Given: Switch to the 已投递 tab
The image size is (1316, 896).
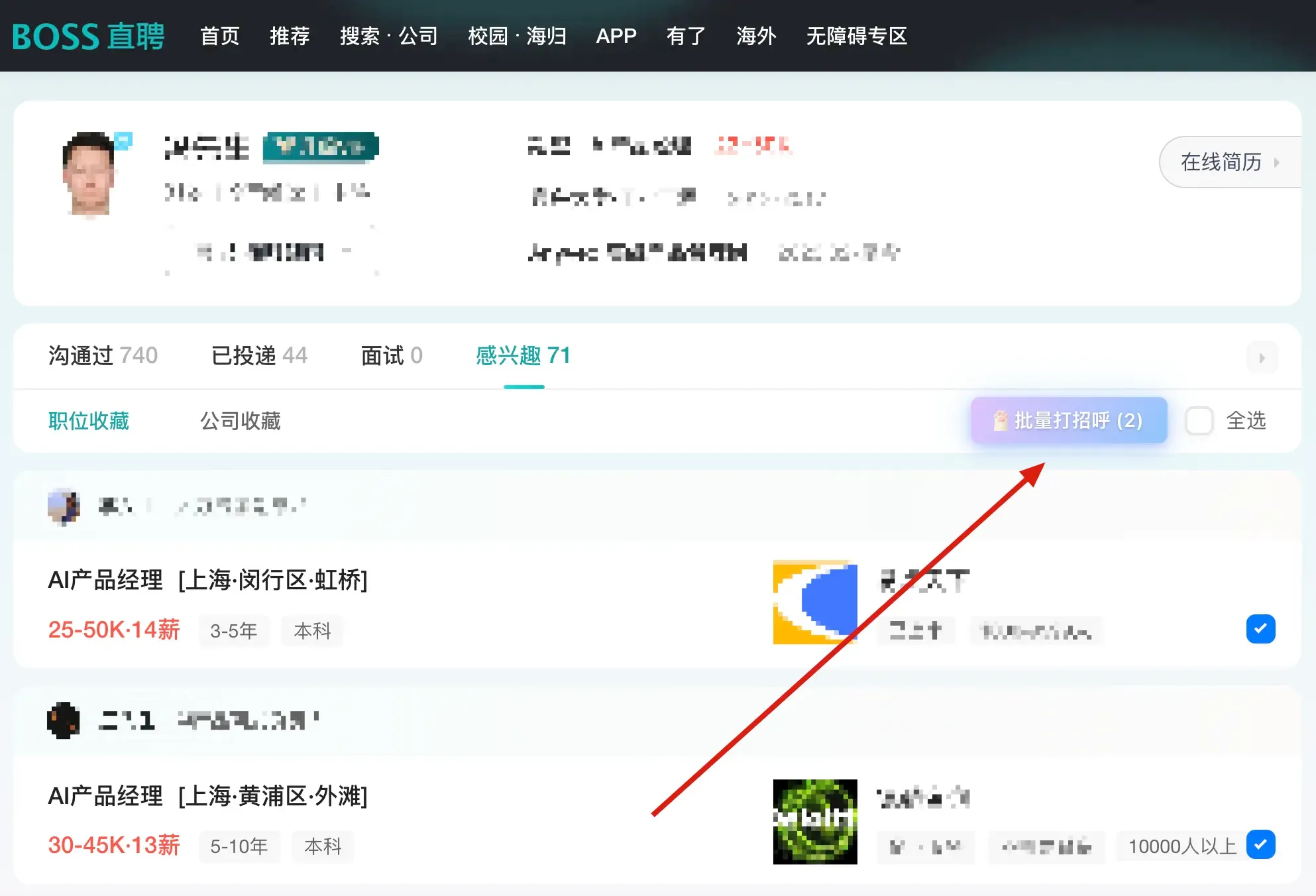Looking at the screenshot, I should point(258,356).
